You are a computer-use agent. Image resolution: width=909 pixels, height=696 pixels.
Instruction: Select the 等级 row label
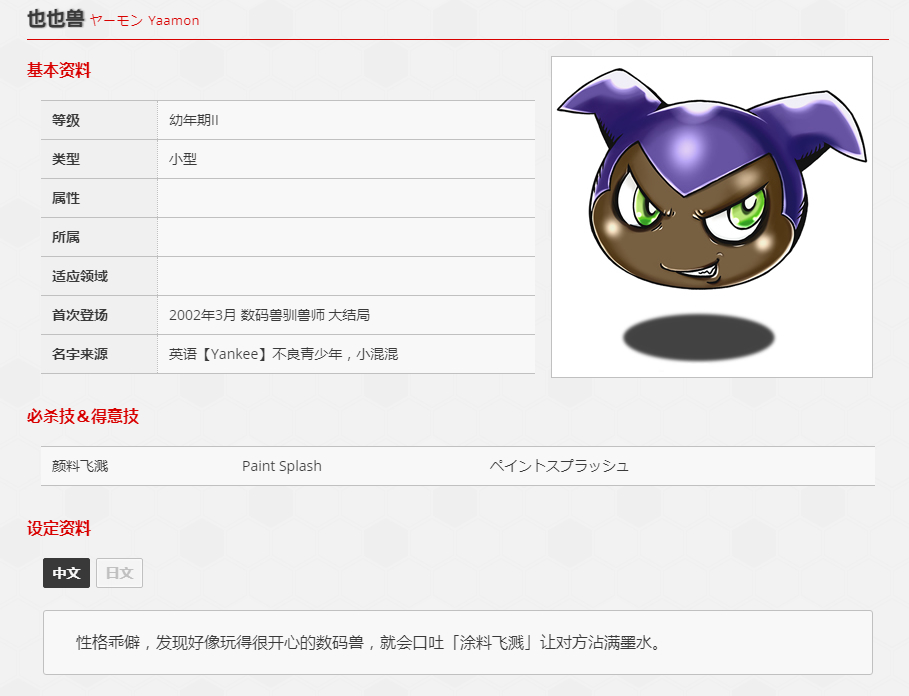point(66,120)
